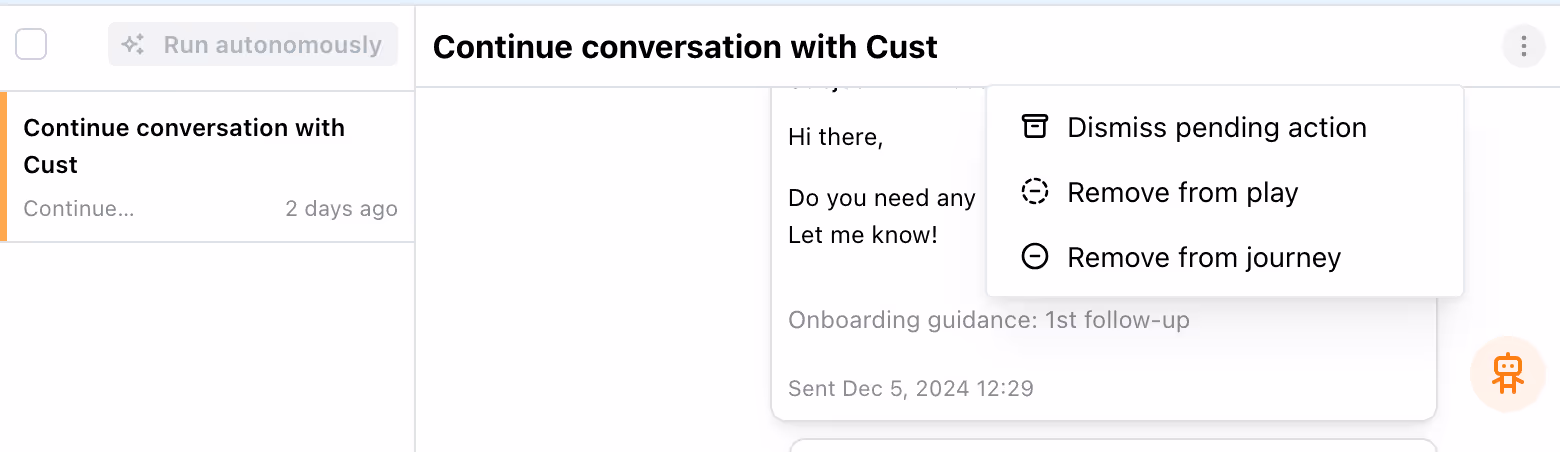
Task: Click the Hi there greeting in the message
Action: (x=835, y=137)
